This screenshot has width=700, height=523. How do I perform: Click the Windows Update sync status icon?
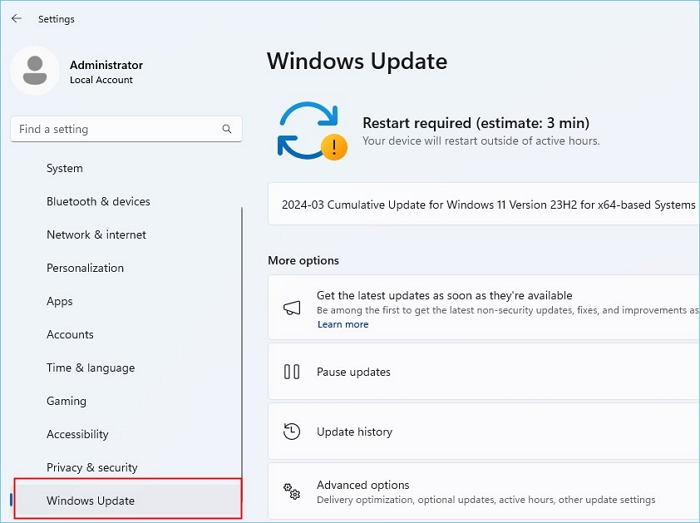pyautogui.click(x=312, y=131)
